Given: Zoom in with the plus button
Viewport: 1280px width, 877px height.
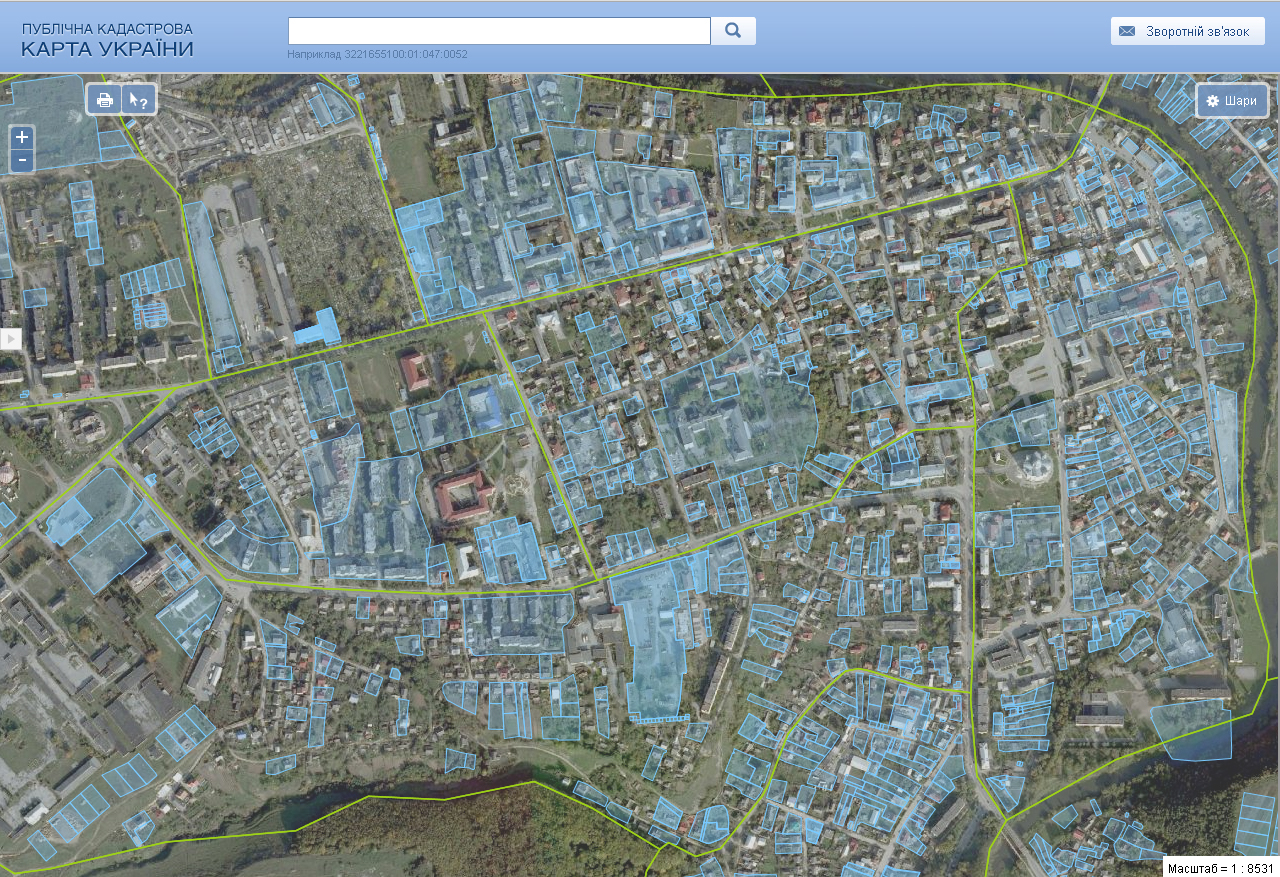Looking at the screenshot, I should point(22,137).
